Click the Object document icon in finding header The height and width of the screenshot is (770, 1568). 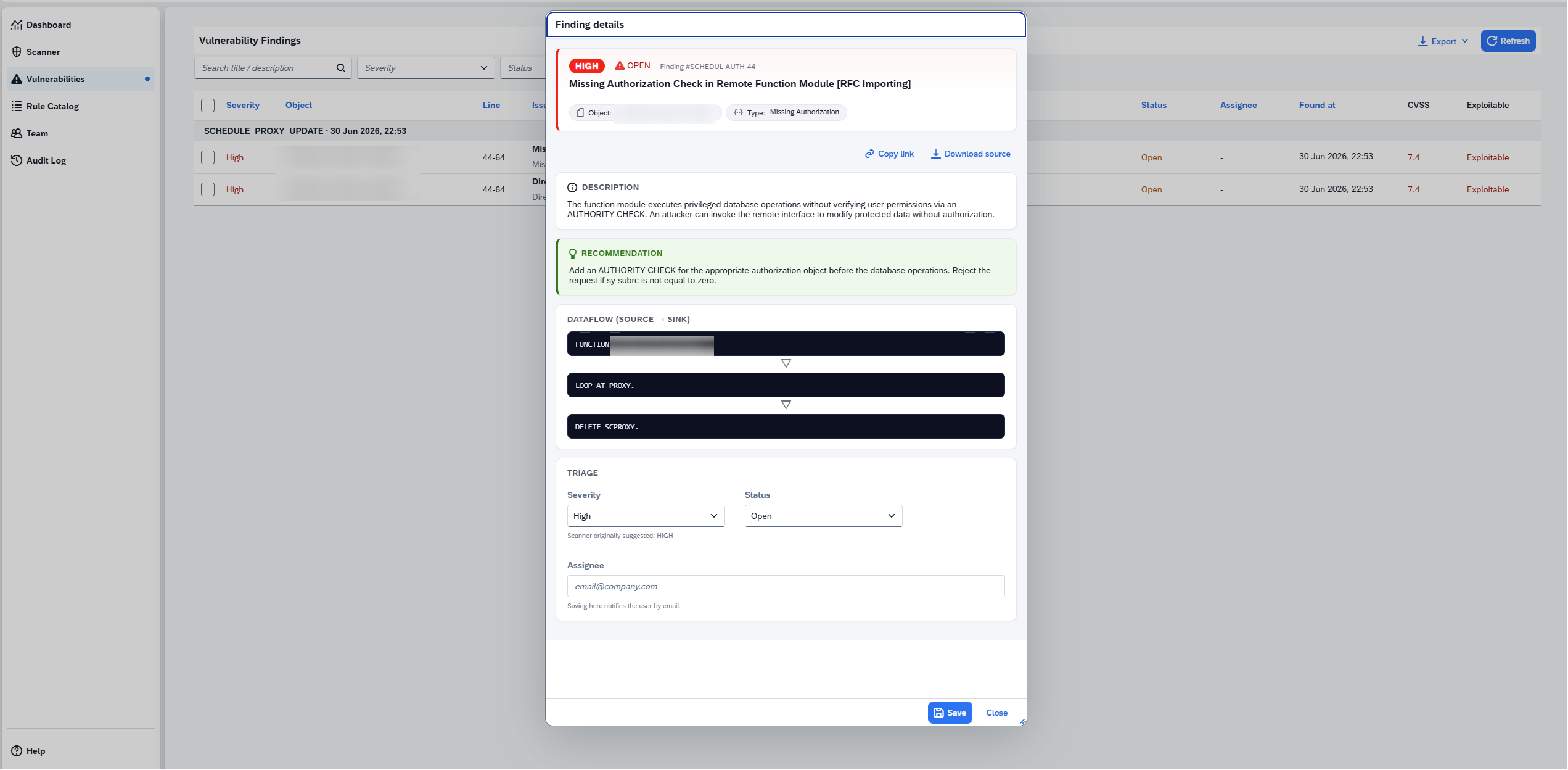tap(580, 113)
